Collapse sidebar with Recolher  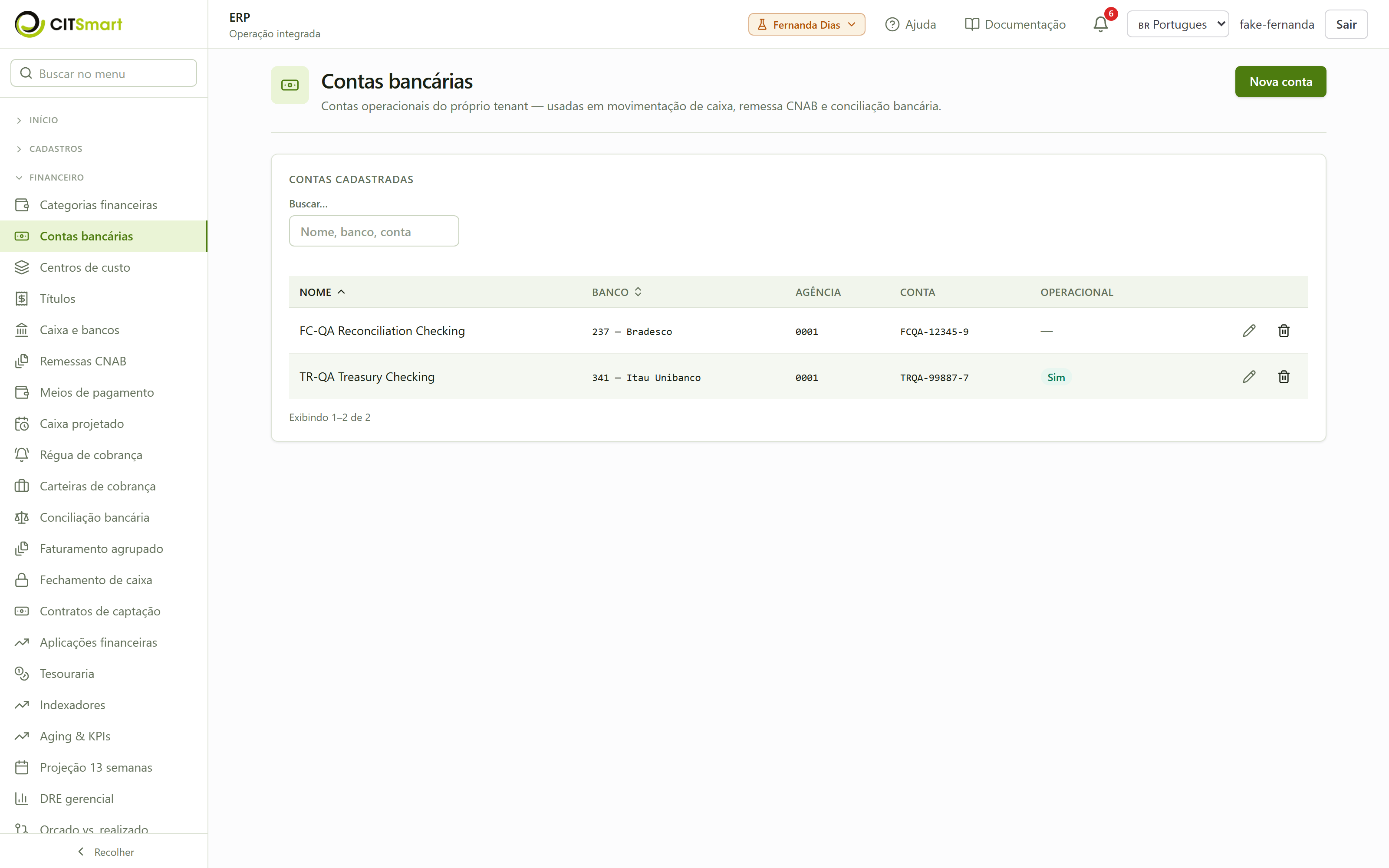pos(105,852)
